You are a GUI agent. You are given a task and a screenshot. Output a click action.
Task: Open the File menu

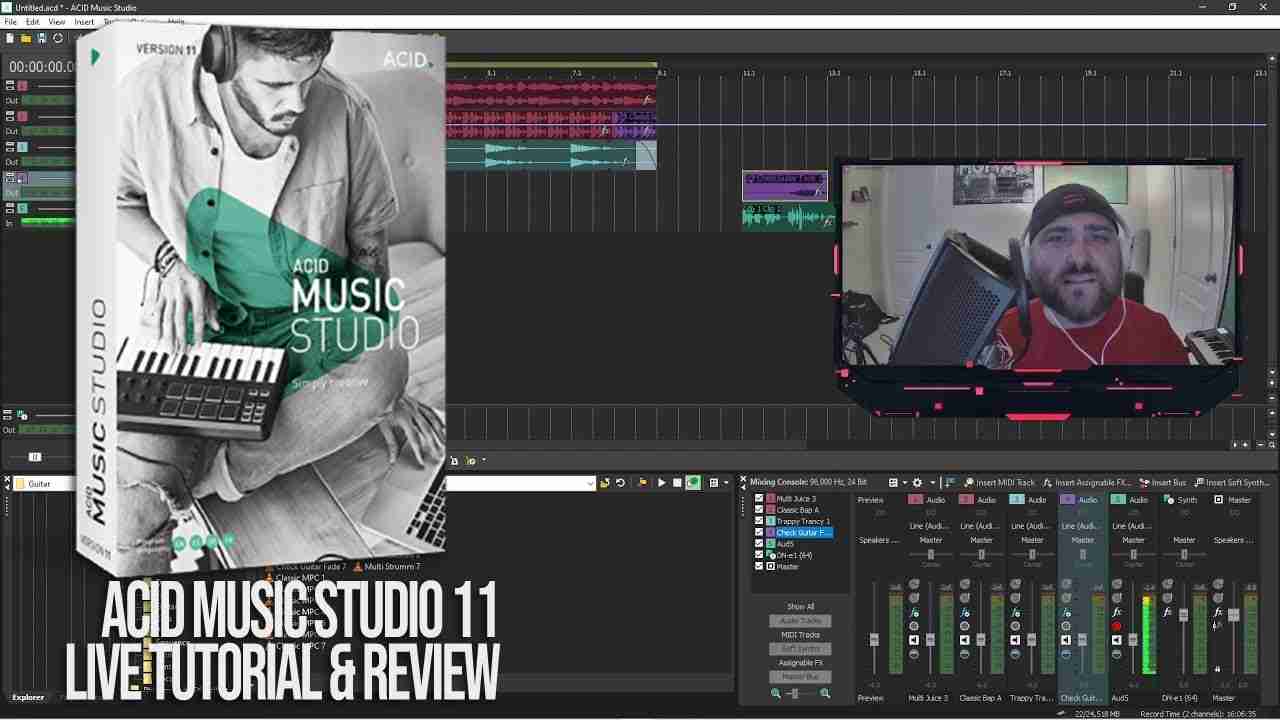[10, 21]
